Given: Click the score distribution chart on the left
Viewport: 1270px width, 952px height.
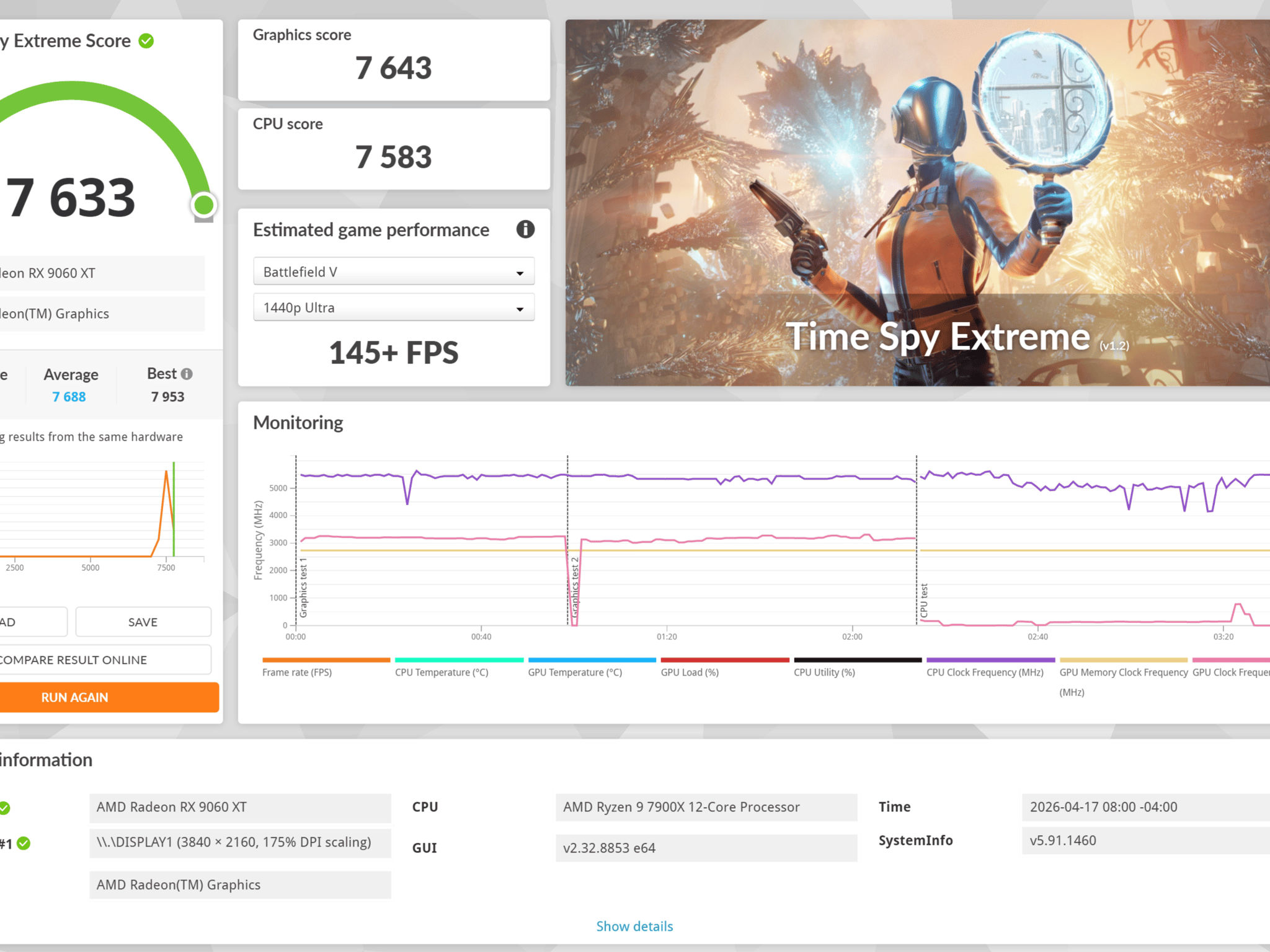Looking at the screenshot, I should click(x=102, y=516).
